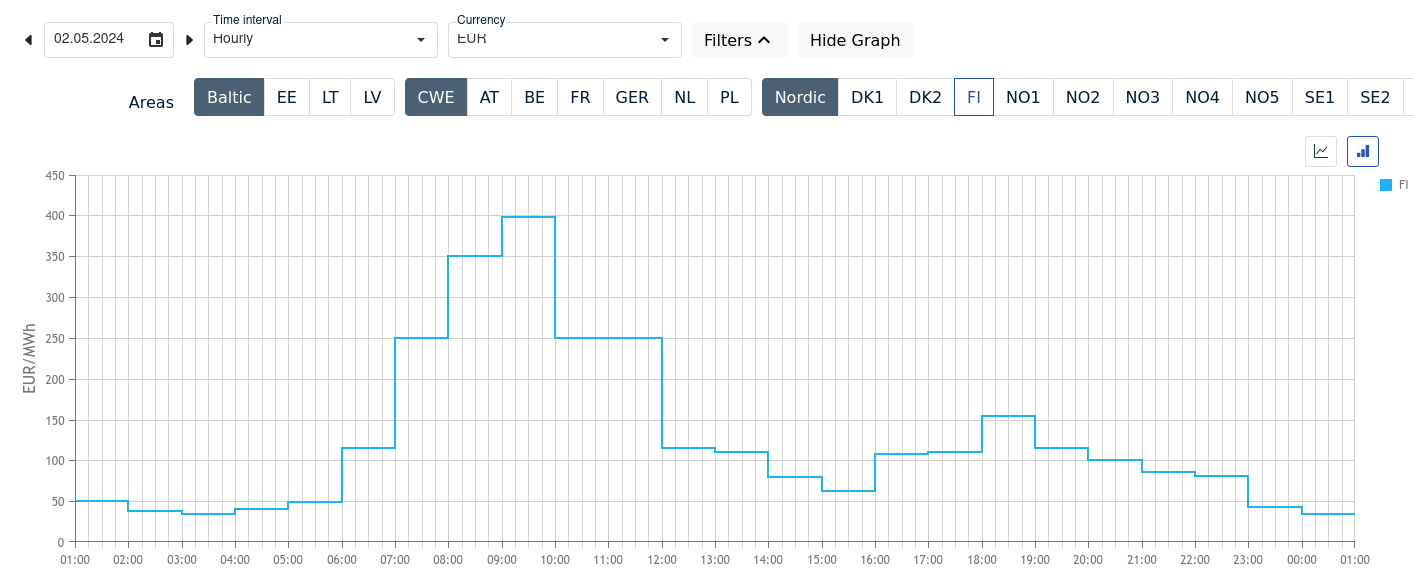Toggle the FI area selection
Image resolution: width=1413 pixels, height=576 pixels.
tap(974, 98)
